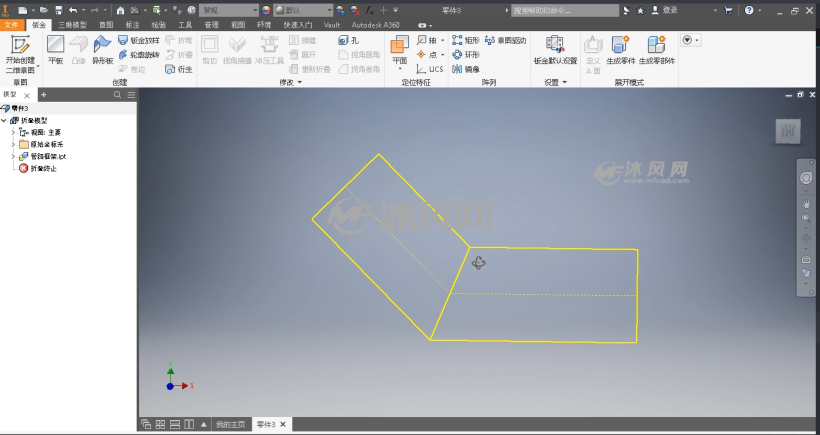Select the 矩形 rectangular pattern tool
Viewport: 820px width, 435px height.
(x=466, y=40)
